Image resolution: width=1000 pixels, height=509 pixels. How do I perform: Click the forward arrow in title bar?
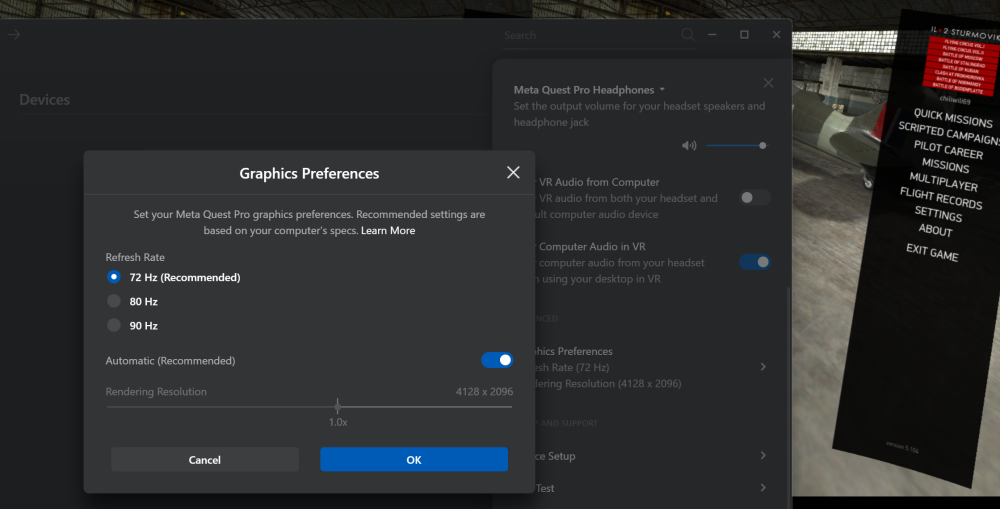[x=14, y=35]
